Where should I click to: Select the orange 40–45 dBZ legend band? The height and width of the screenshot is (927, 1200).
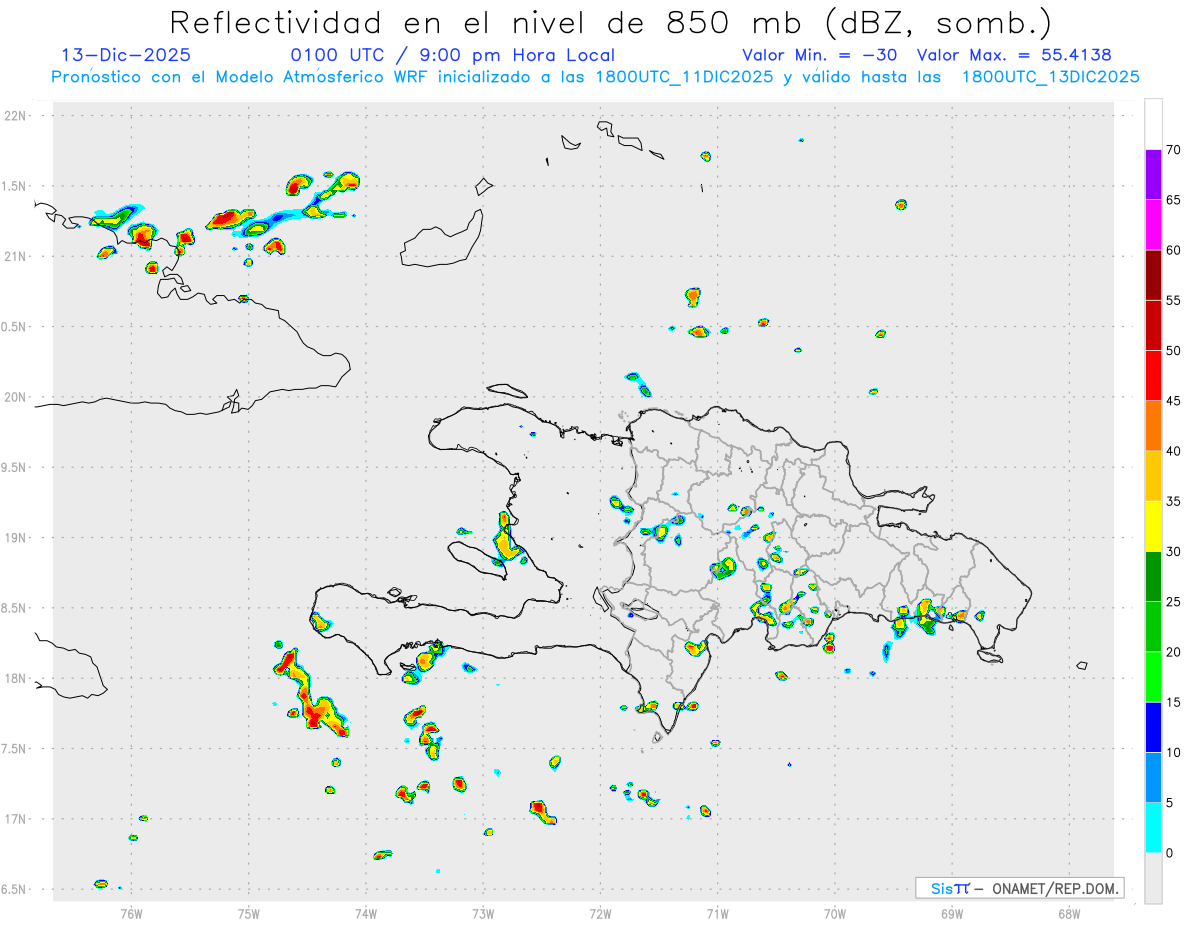click(x=1153, y=426)
